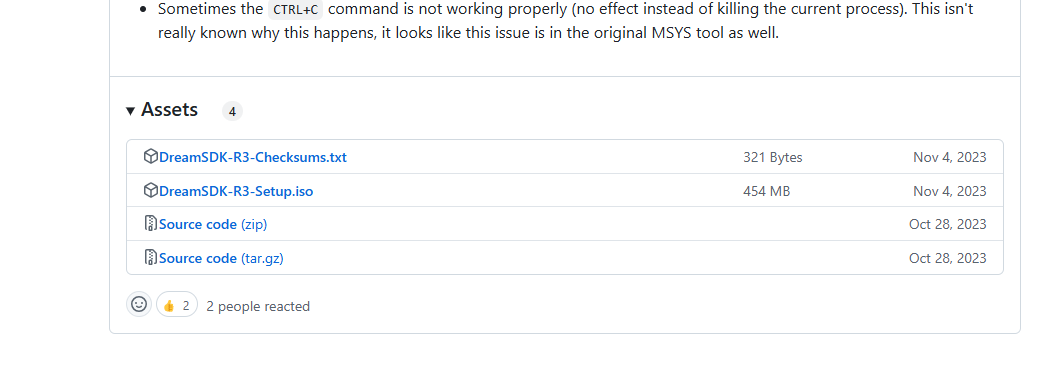
Task: Collapse the Assets section triangle
Action: (130, 110)
